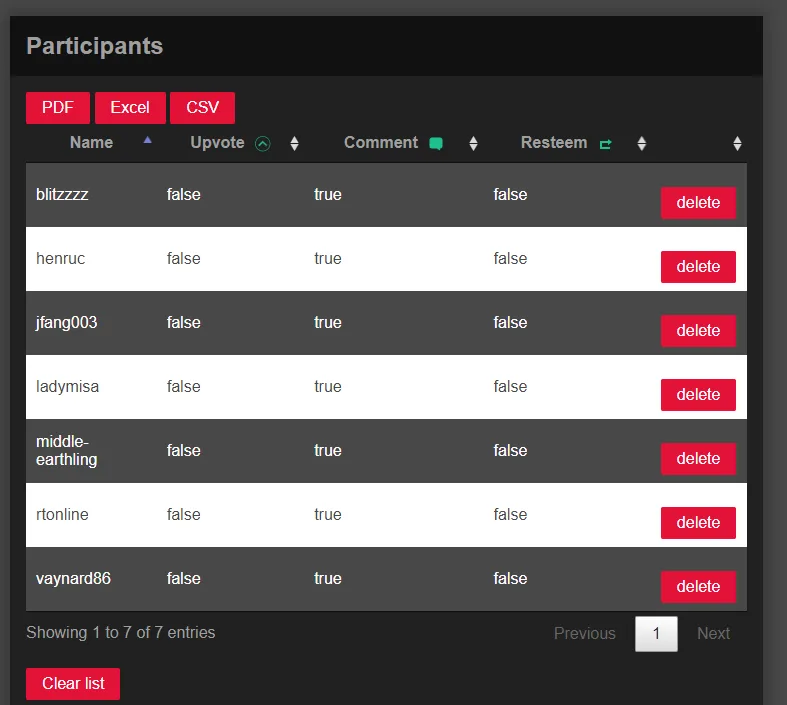
Task: Sort table by Upvote column header
Action: (x=217, y=143)
